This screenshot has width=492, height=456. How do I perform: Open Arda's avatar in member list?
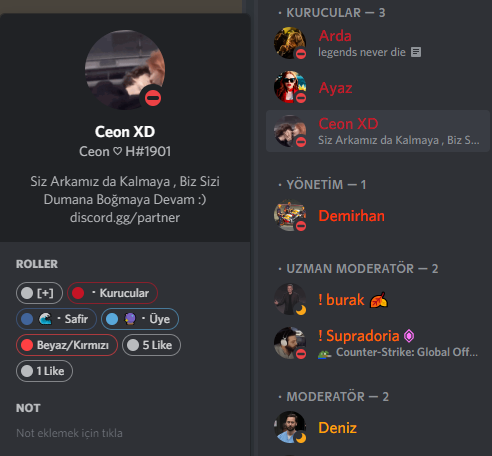290,43
